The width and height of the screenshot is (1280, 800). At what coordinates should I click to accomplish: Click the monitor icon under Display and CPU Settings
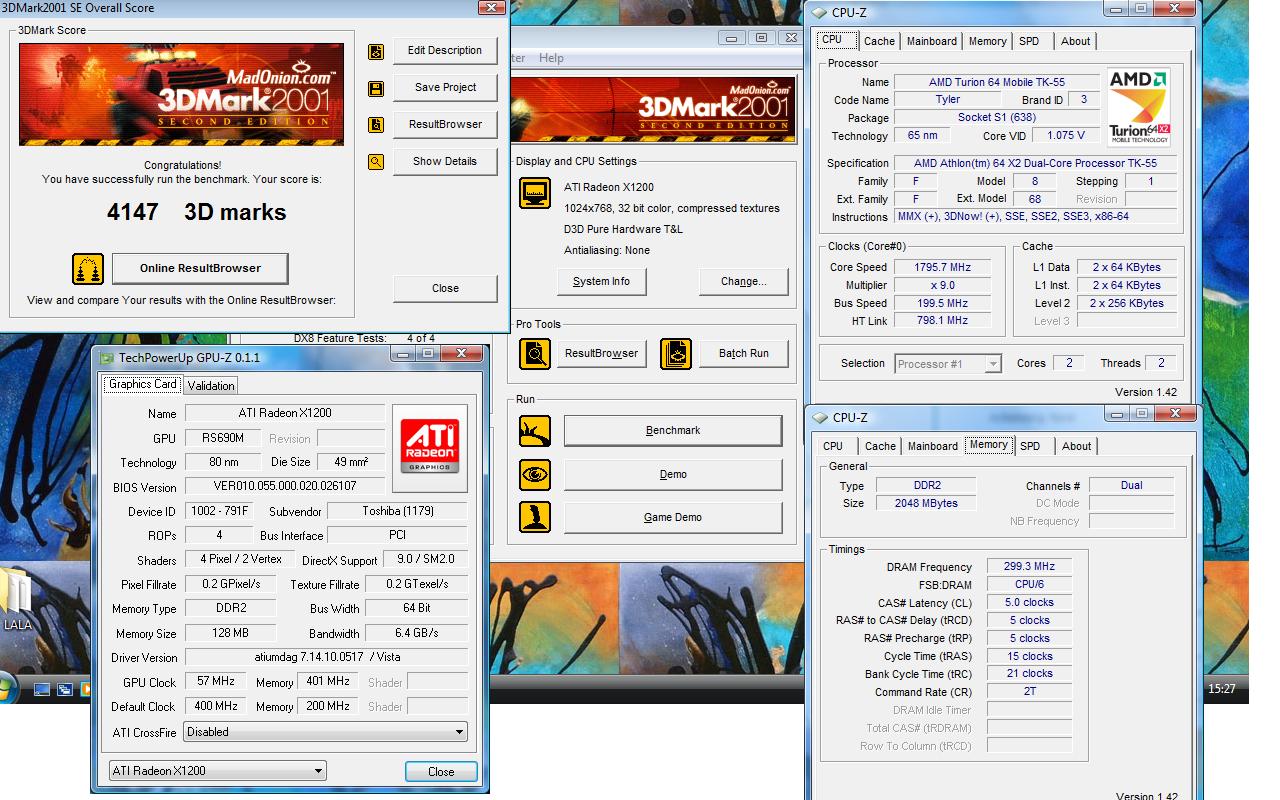(x=535, y=192)
